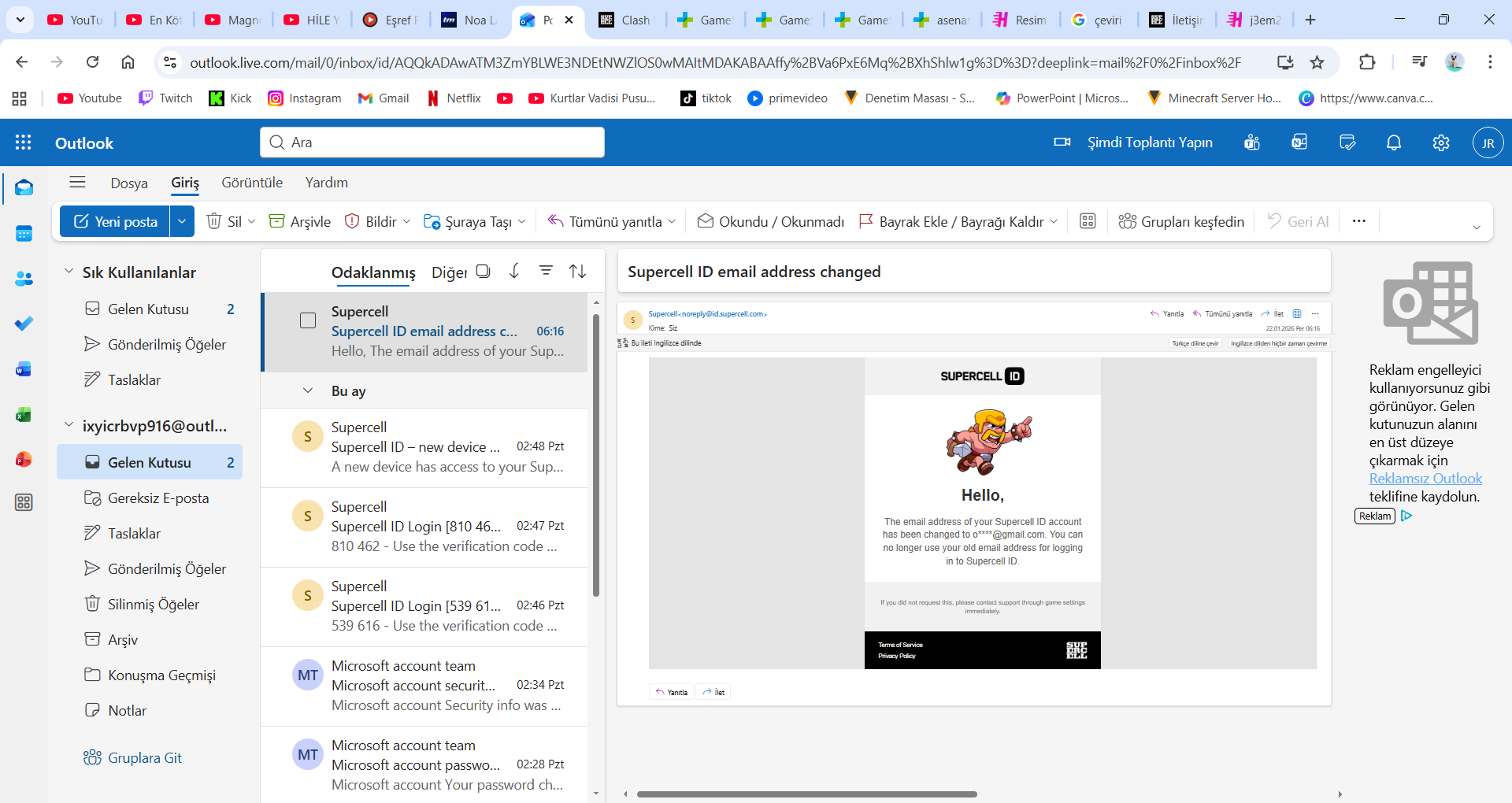Screen dimensions: 1512x803
Task: Open Supercell ID new device email
Action: (424, 447)
